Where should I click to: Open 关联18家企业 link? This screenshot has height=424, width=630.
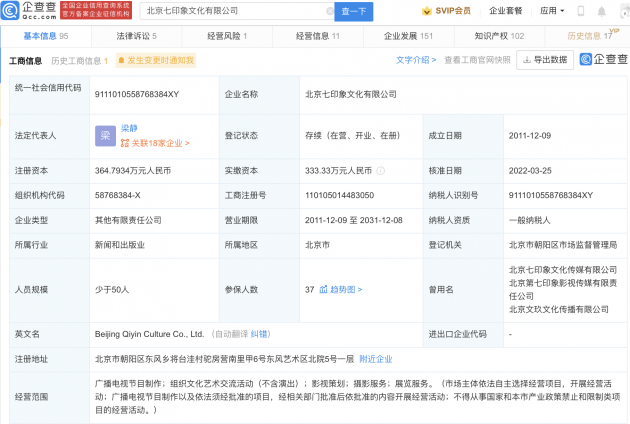point(160,143)
